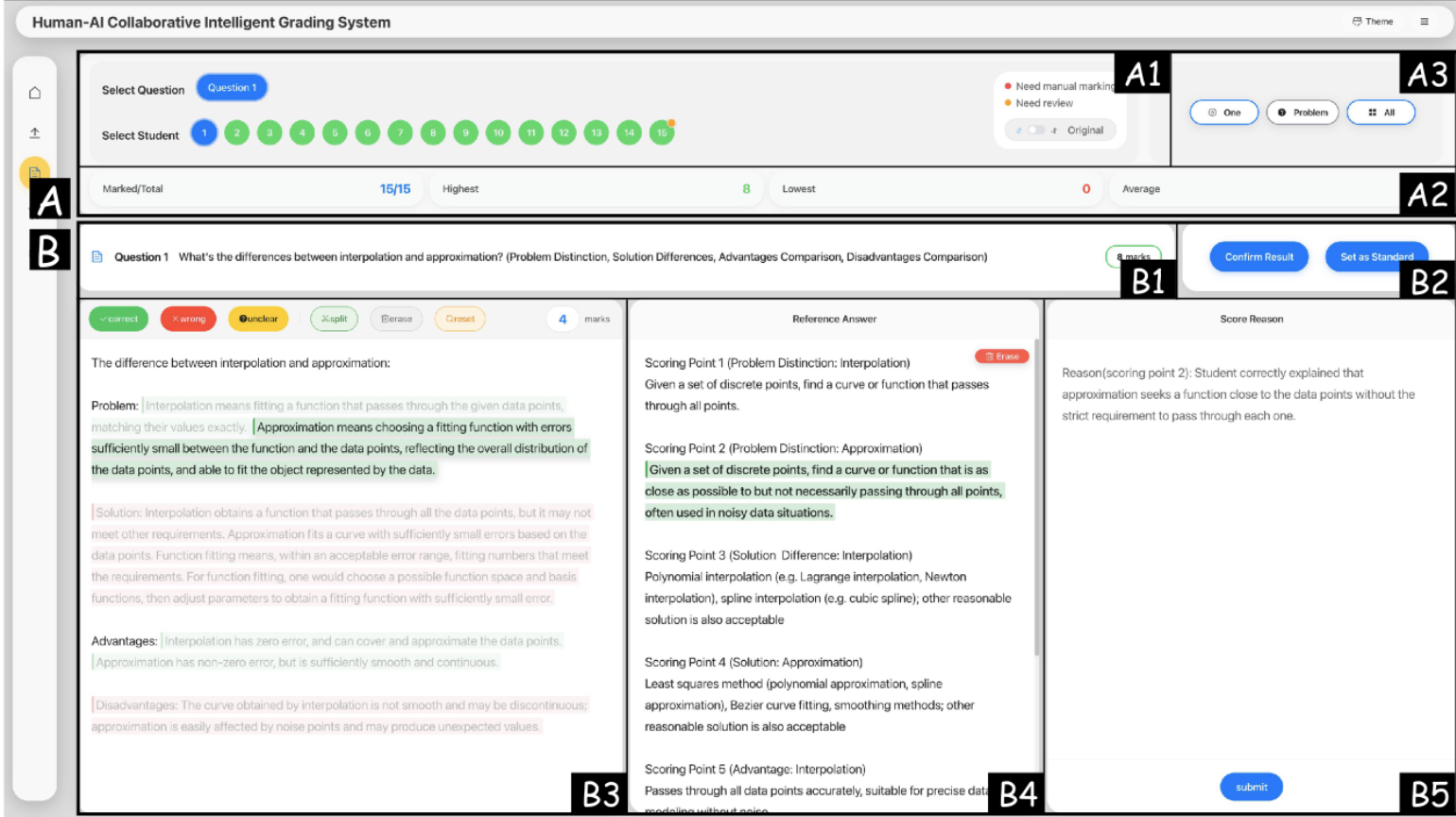Switch to the Problem mode
The width and height of the screenshot is (1456, 817).
click(x=1302, y=113)
